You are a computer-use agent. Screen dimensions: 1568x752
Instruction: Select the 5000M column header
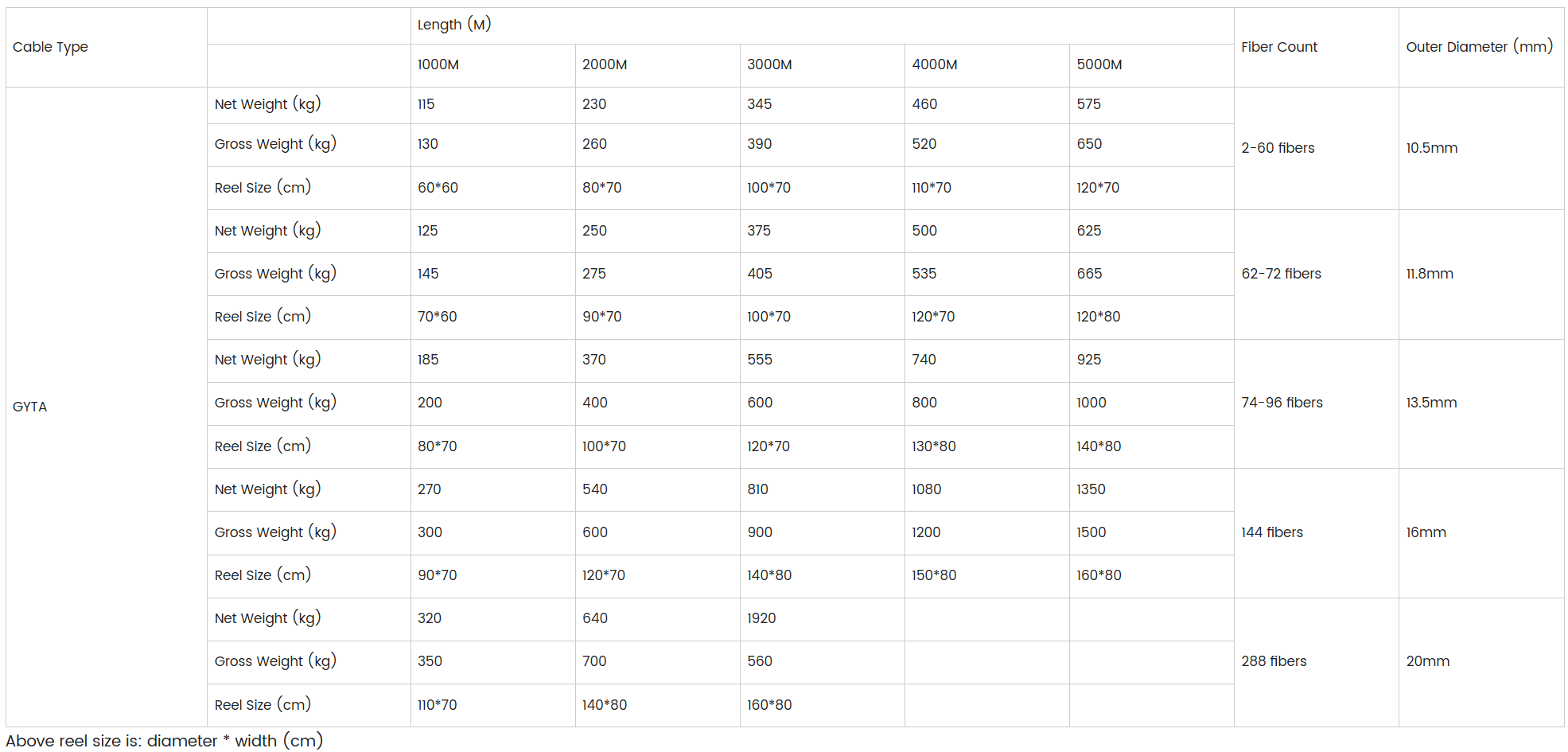coord(1151,65)
